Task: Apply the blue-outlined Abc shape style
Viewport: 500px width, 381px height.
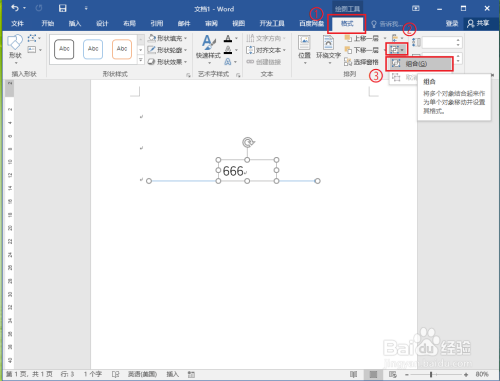Action: 93,49
